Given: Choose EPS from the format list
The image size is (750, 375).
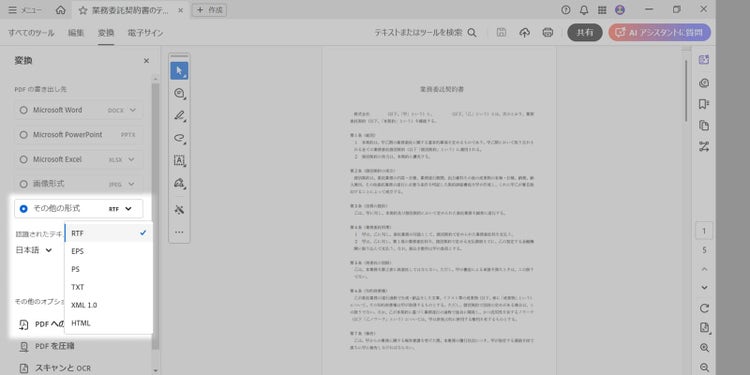Looking at the screenshot, I should (x=109, y=251).
